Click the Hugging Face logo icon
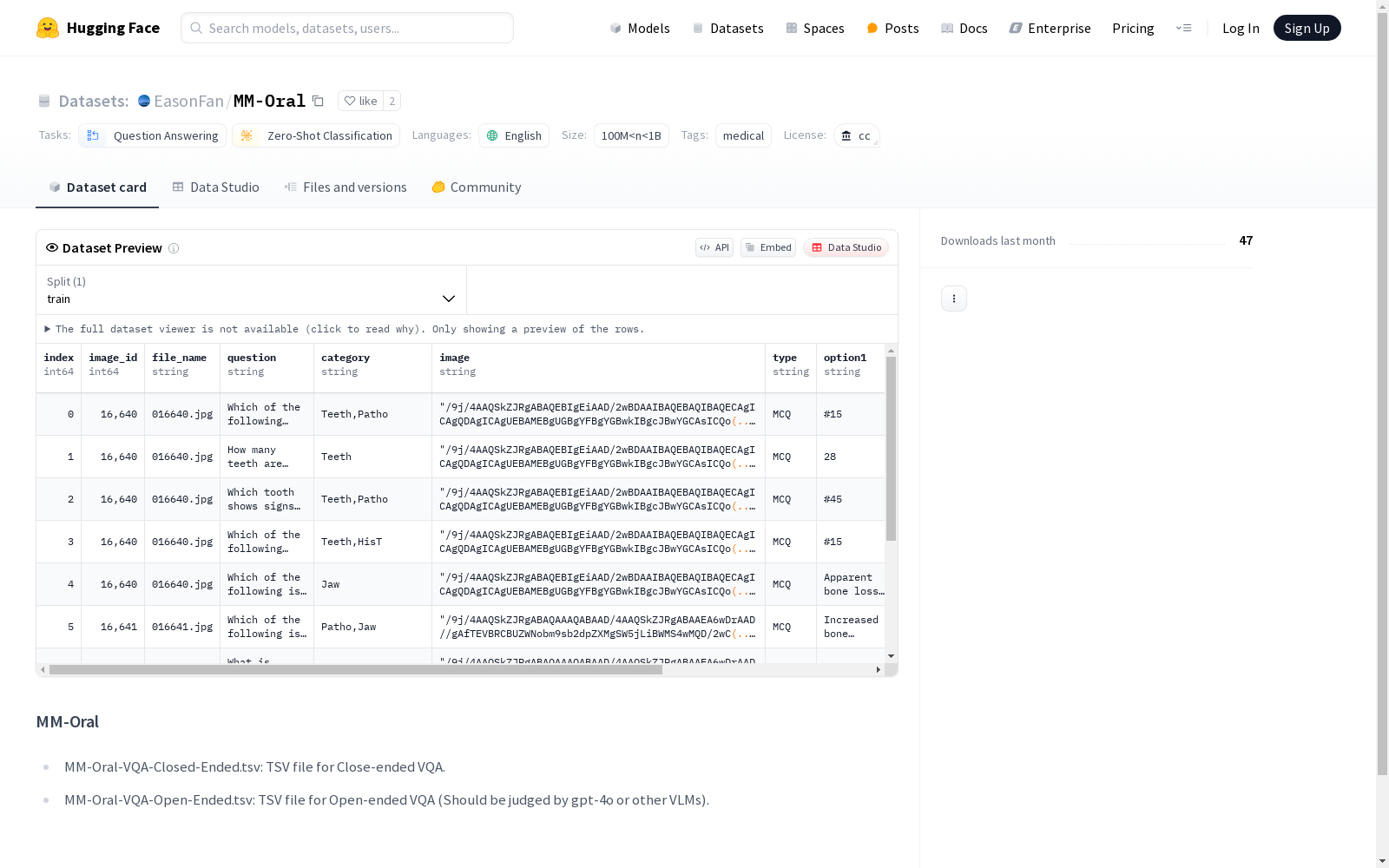1389x868 pixels. tap(48, 28)
